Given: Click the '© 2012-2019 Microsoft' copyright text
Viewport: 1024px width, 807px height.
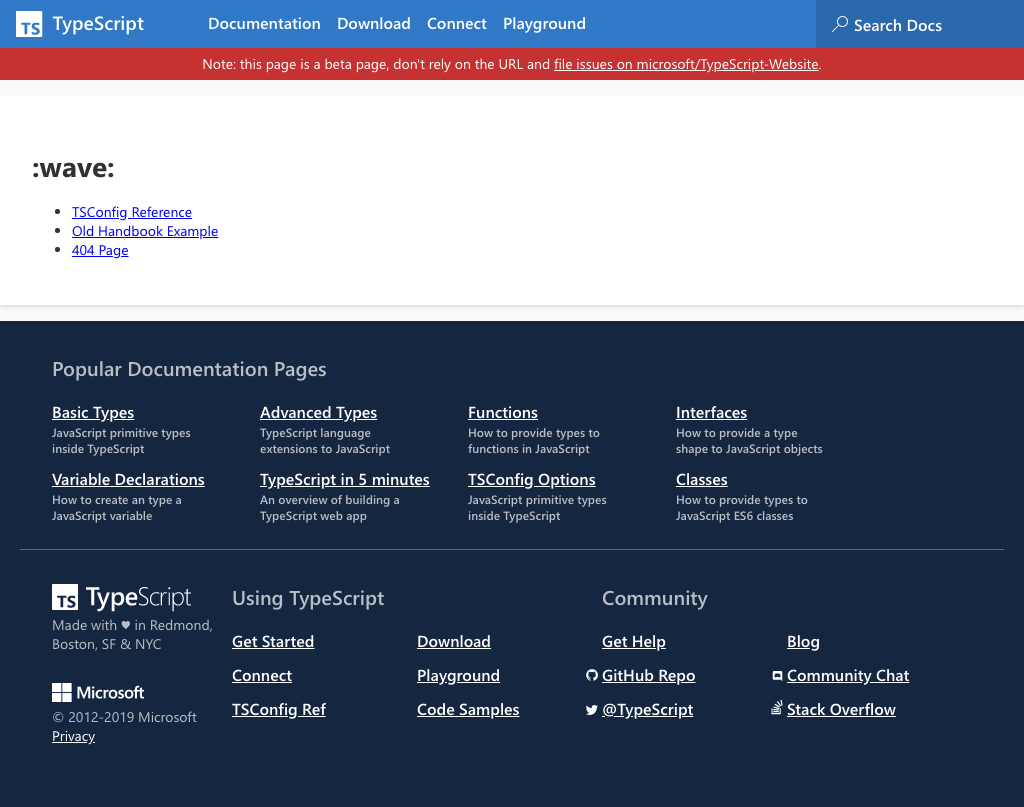Looking at the screenshot, I should point(124,717).
